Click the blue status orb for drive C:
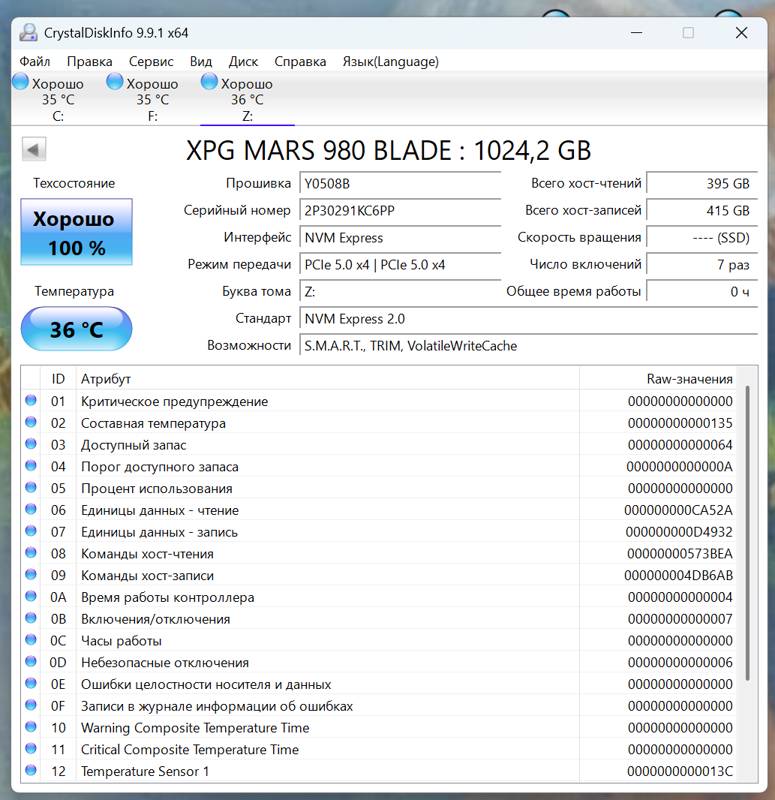Viewport: 775px width, 800px height. [x=20, y=82]
